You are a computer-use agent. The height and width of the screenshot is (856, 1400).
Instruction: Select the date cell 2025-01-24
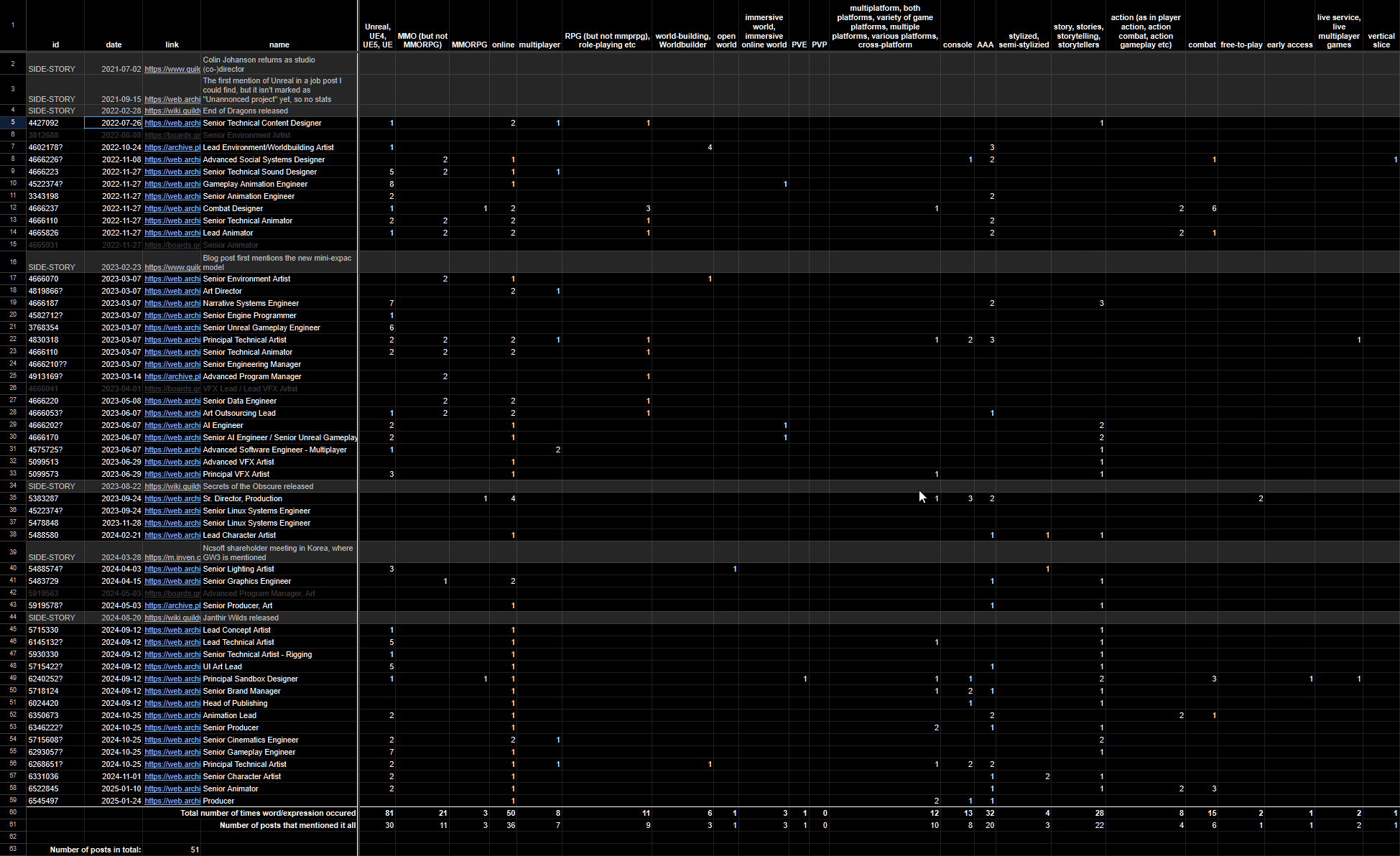[x=113, y=801]
